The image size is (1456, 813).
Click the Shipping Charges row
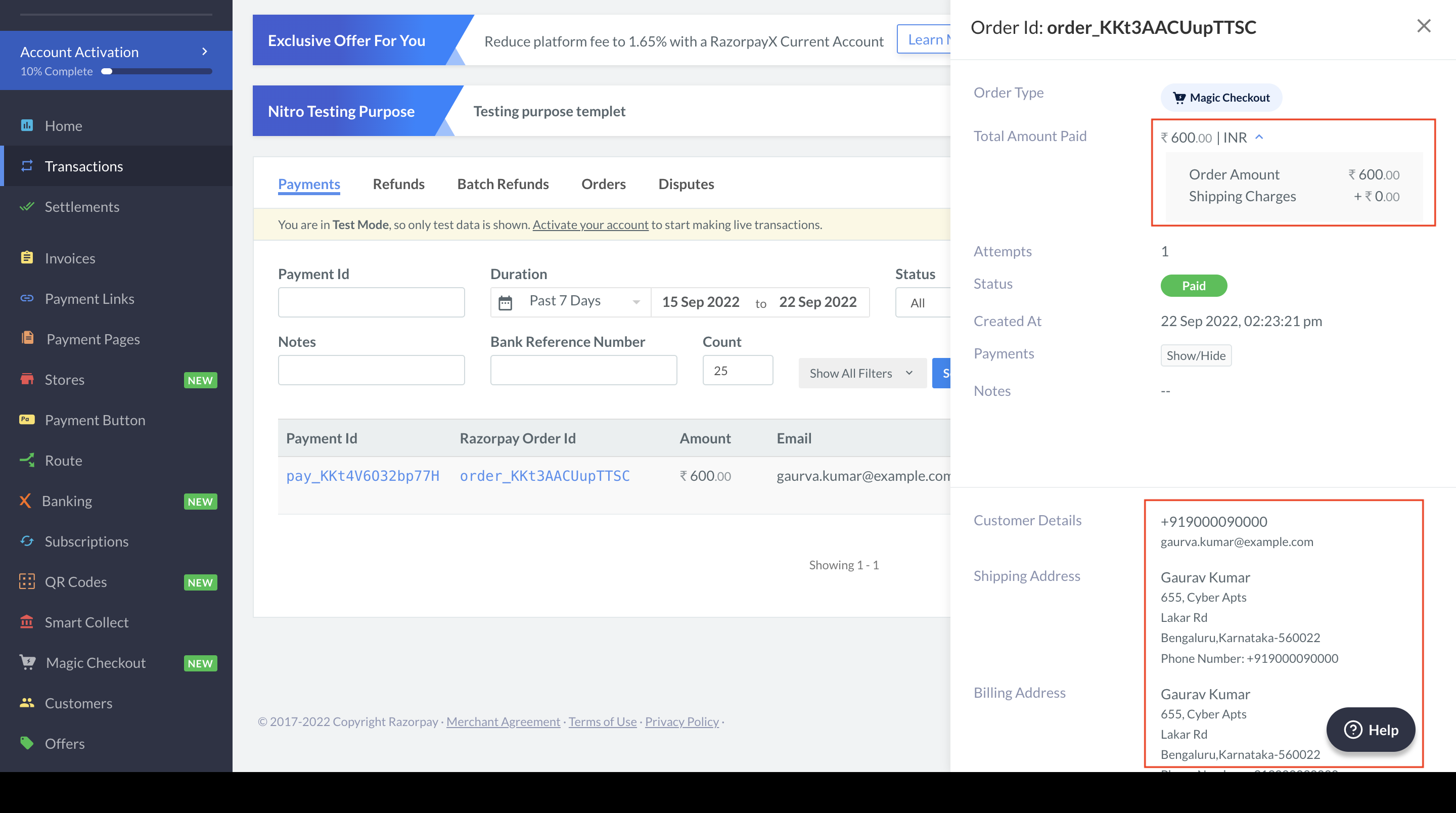coord(1294,196)
